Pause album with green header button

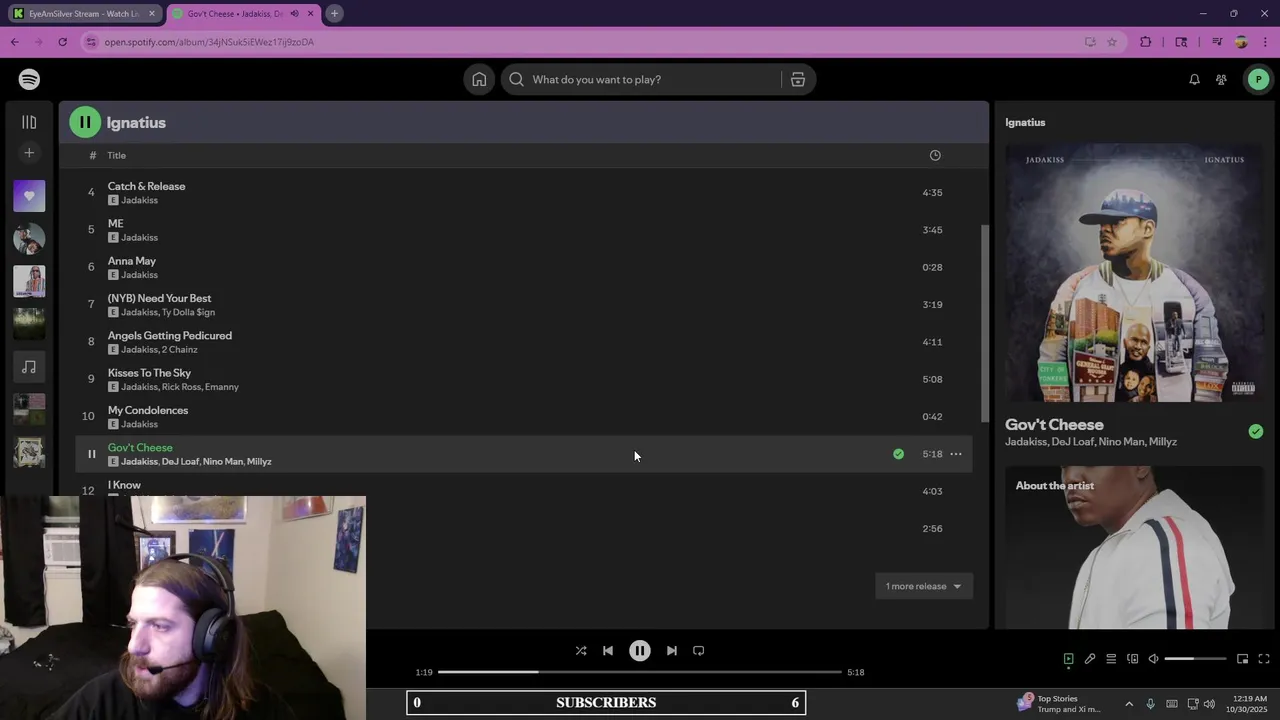85,122
